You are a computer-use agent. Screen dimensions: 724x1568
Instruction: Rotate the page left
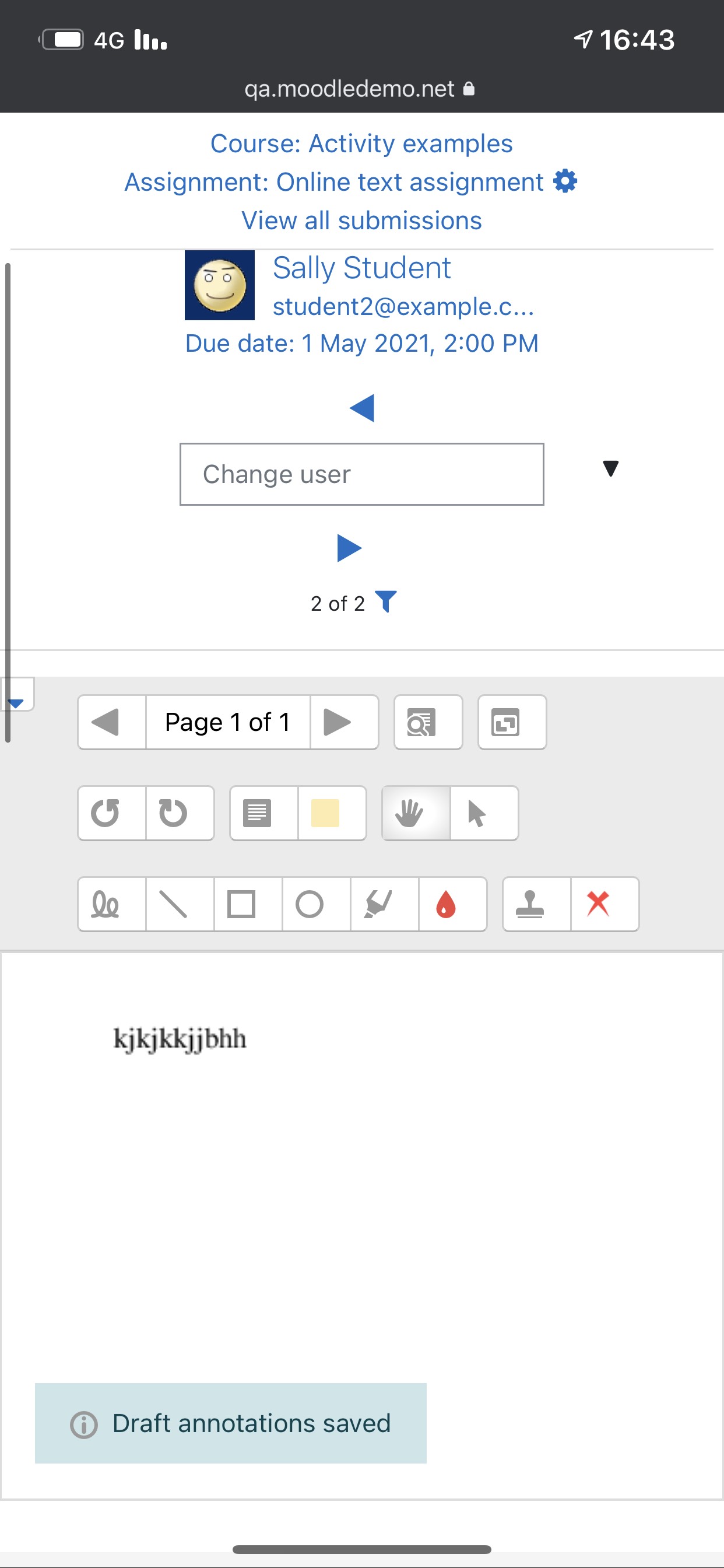click(112, 813)
